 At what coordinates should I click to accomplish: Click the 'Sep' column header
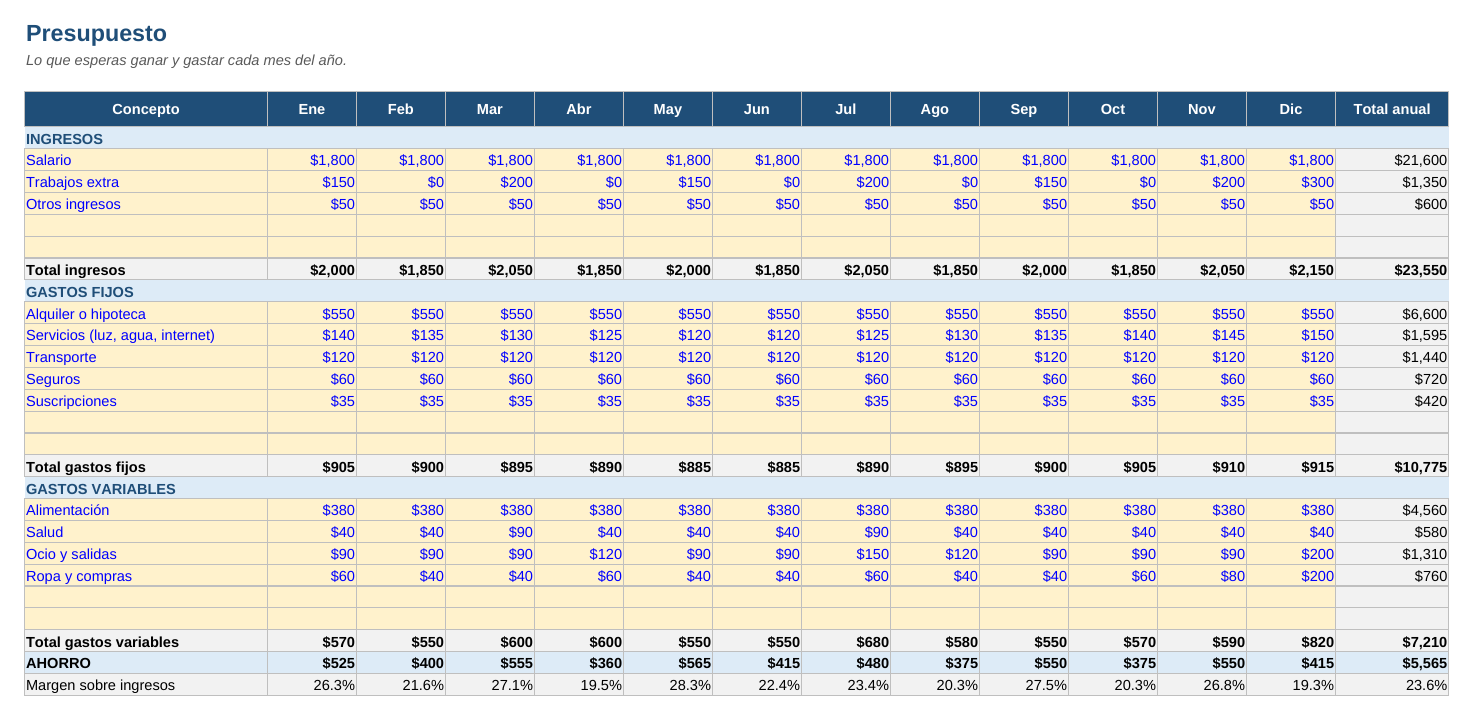tap(1024, 109)
